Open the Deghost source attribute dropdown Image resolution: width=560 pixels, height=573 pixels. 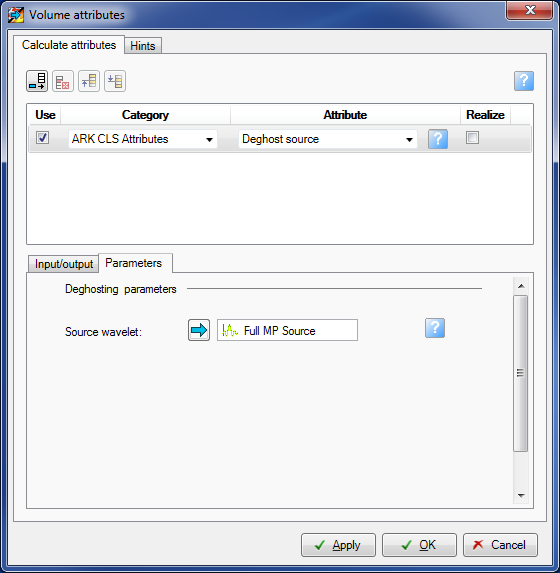[x=328, y=139]
